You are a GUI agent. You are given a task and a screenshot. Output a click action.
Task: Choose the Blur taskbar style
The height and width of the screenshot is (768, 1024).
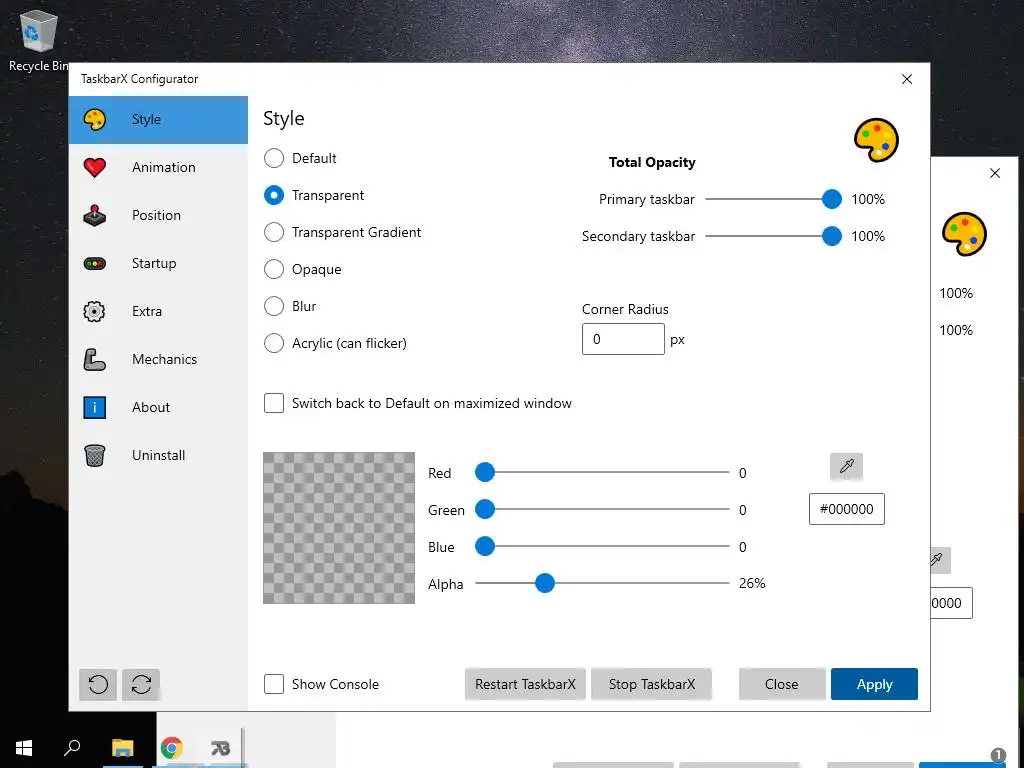click(274, 306)
